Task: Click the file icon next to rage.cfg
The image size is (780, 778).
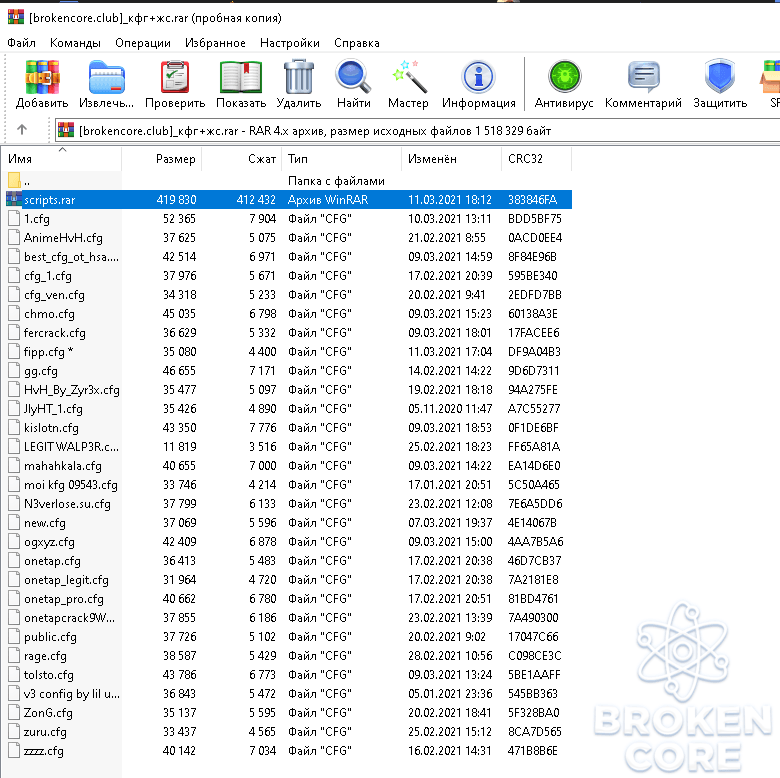Action: (14, 656)
